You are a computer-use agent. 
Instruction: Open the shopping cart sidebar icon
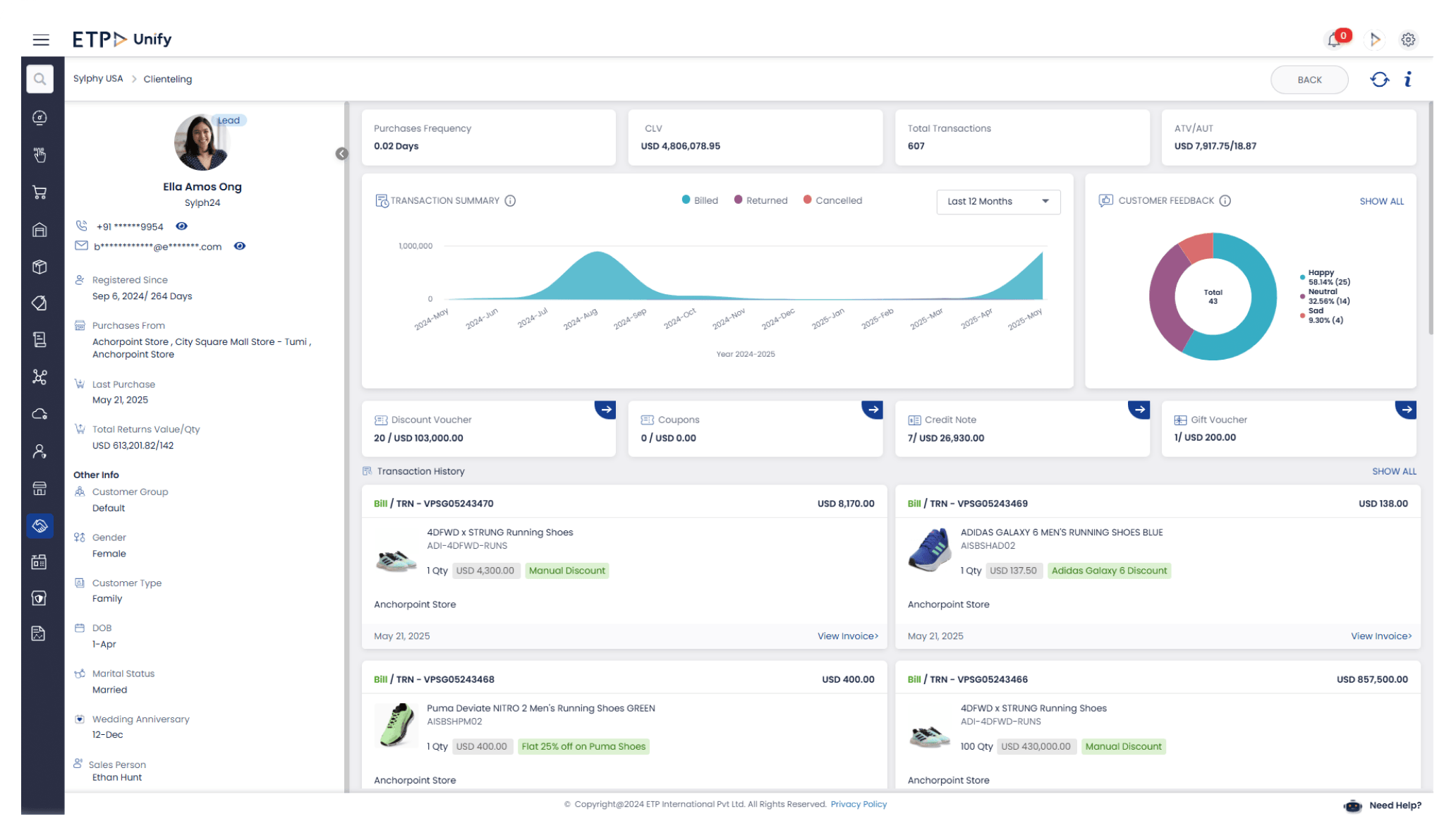[x=40, y=193]
